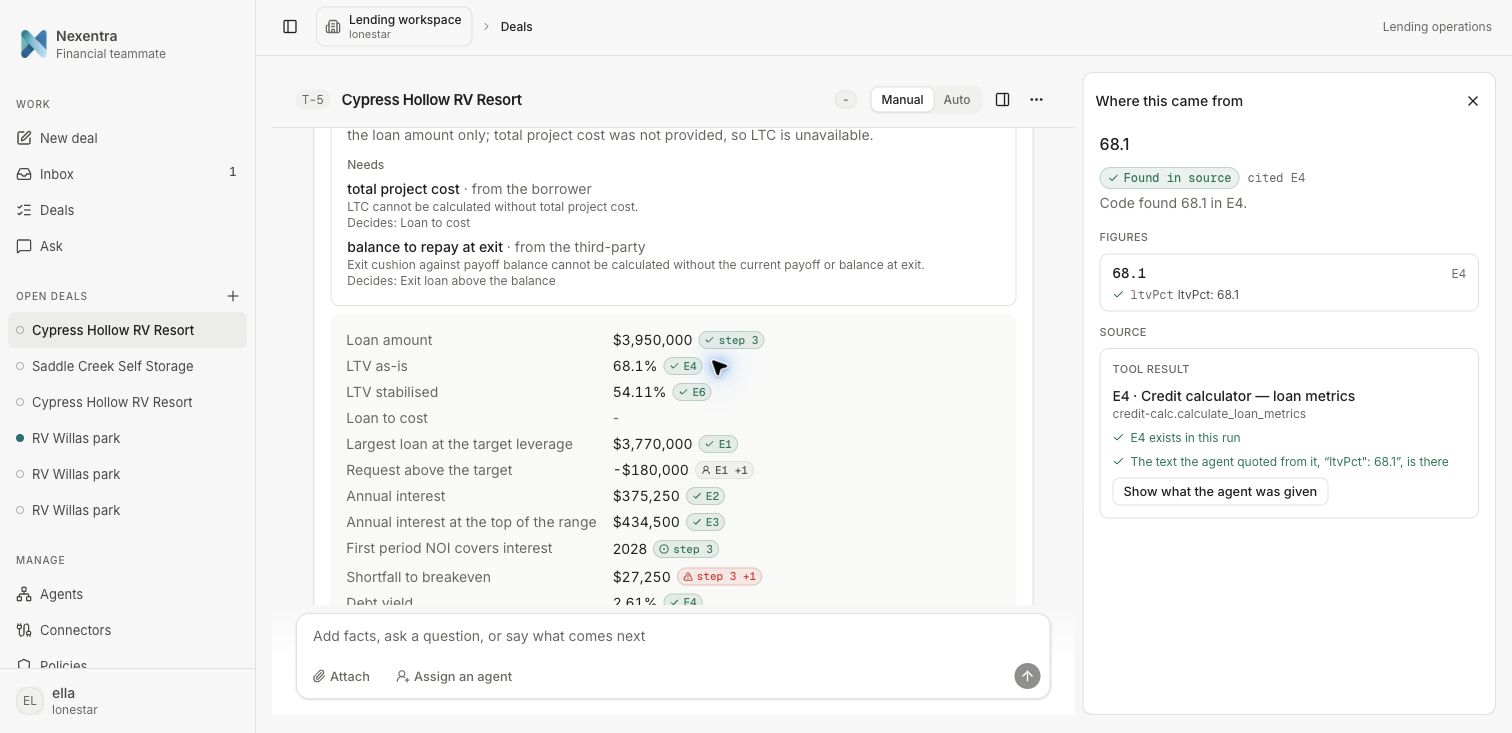Open E3 citation for top of range interest
The height and width of the screenshot is (733, 1512).
pyautogui.click(x=706, y=522)
